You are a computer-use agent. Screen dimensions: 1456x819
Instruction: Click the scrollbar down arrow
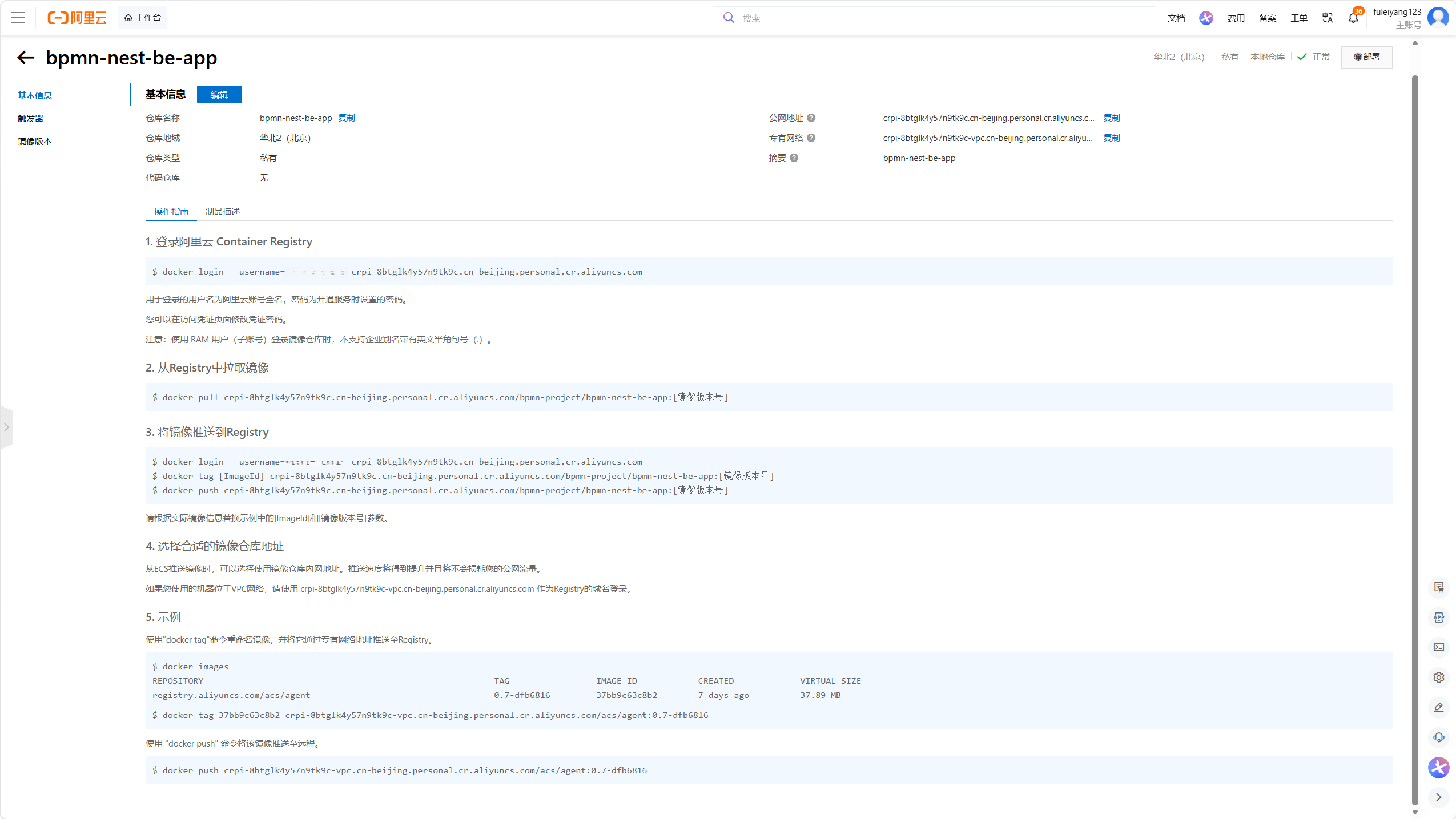click(1415, 812)
